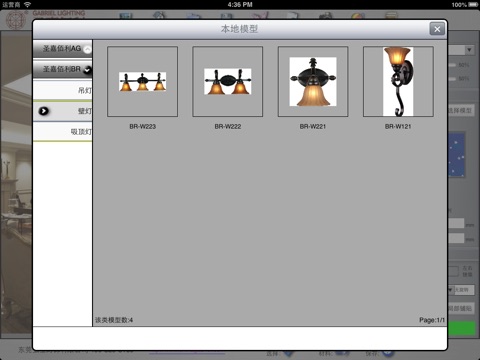The height and width of the screenshot is (360, 480).
Task: Click the BR-W121 model name label
Action: click(398, 127)
